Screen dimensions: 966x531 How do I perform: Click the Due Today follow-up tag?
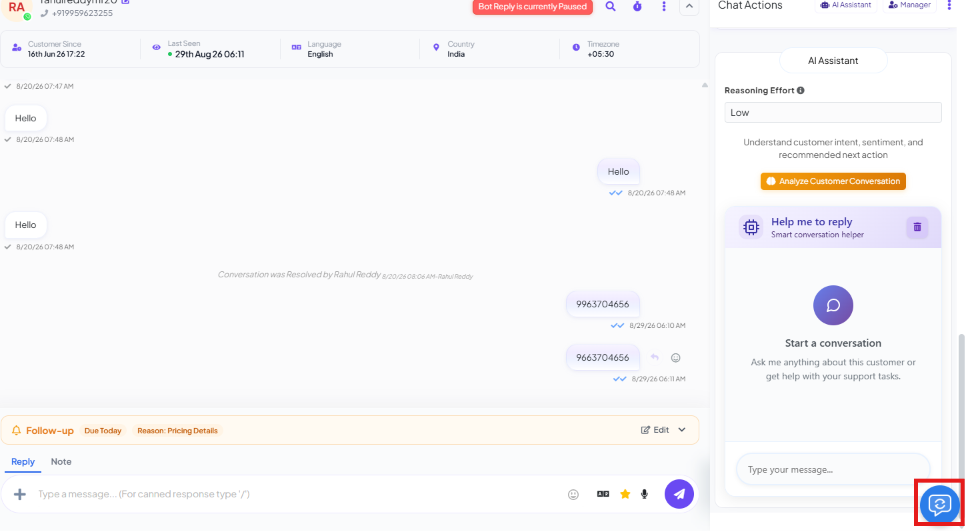[103, 431]
